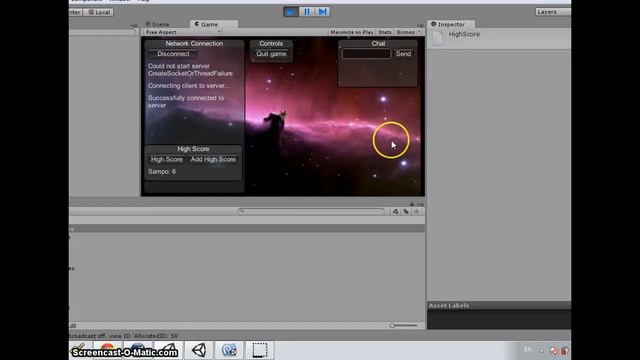Open the Layers dropdown
Viewport: 640px width, 360px height.
[553, 12]
